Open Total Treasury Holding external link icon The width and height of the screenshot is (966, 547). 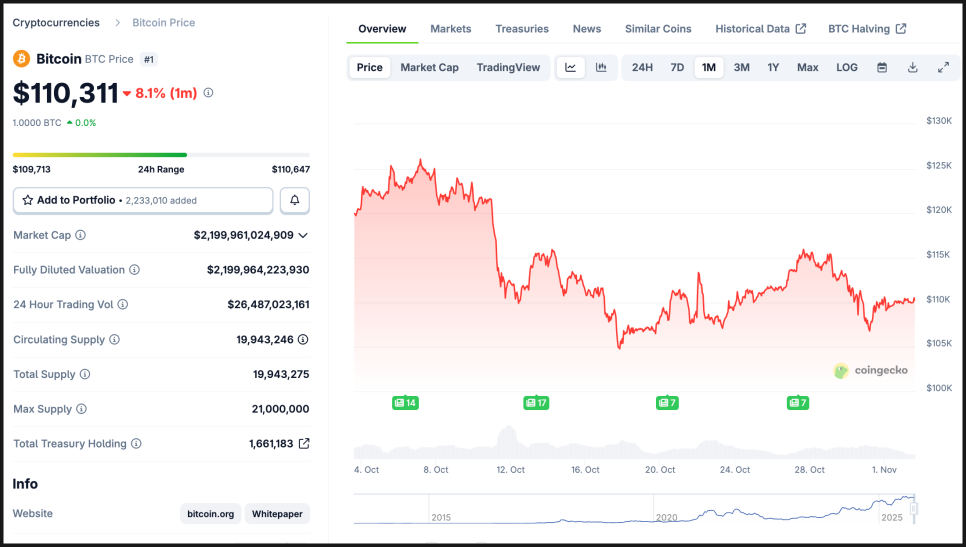304,444
